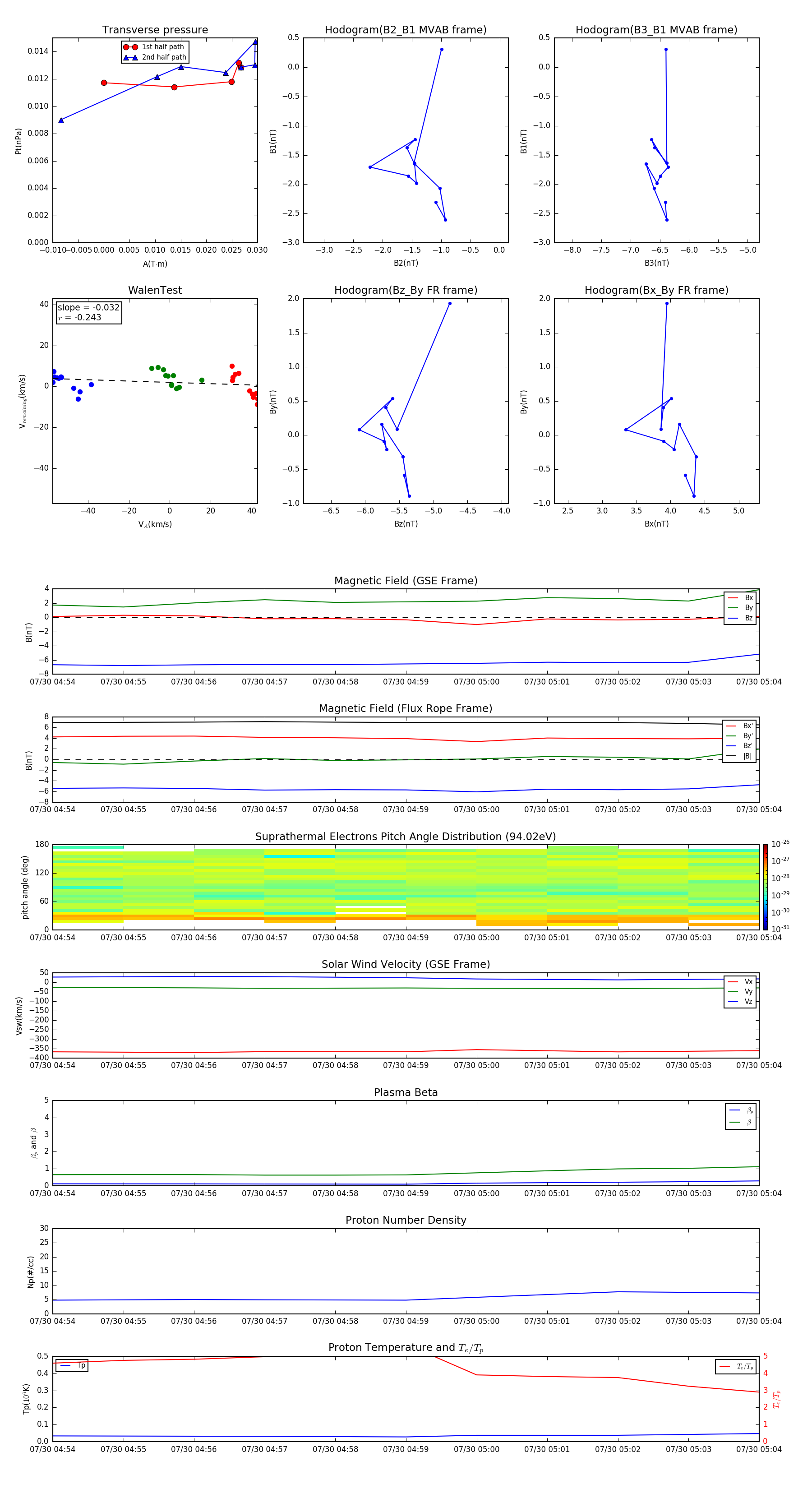The image size is (812, 1489).
Task: Select the WalenTest slope annotation box
Action: (x=89, y=312)
